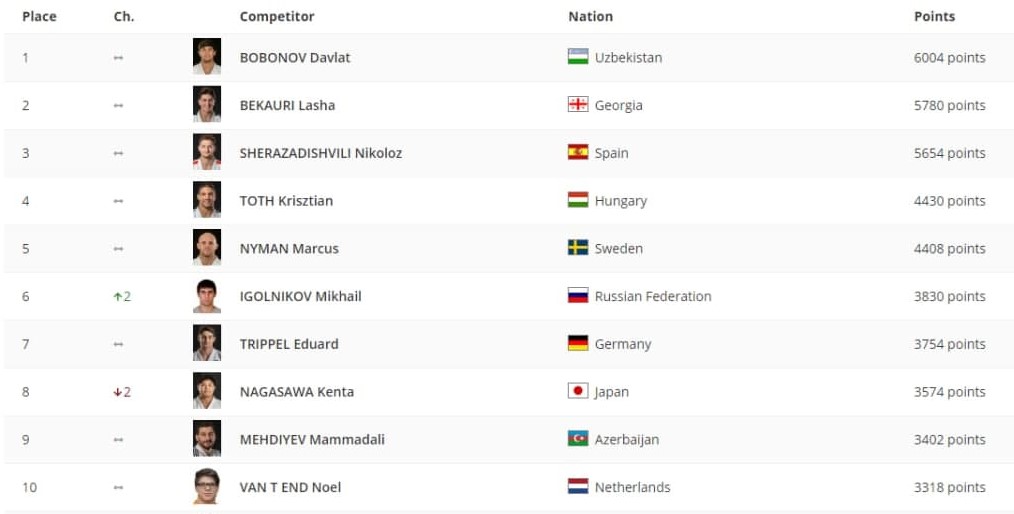Click the Japan flag icon
This screenshot has height=514, width=1014.
click(x=578, y=391)
